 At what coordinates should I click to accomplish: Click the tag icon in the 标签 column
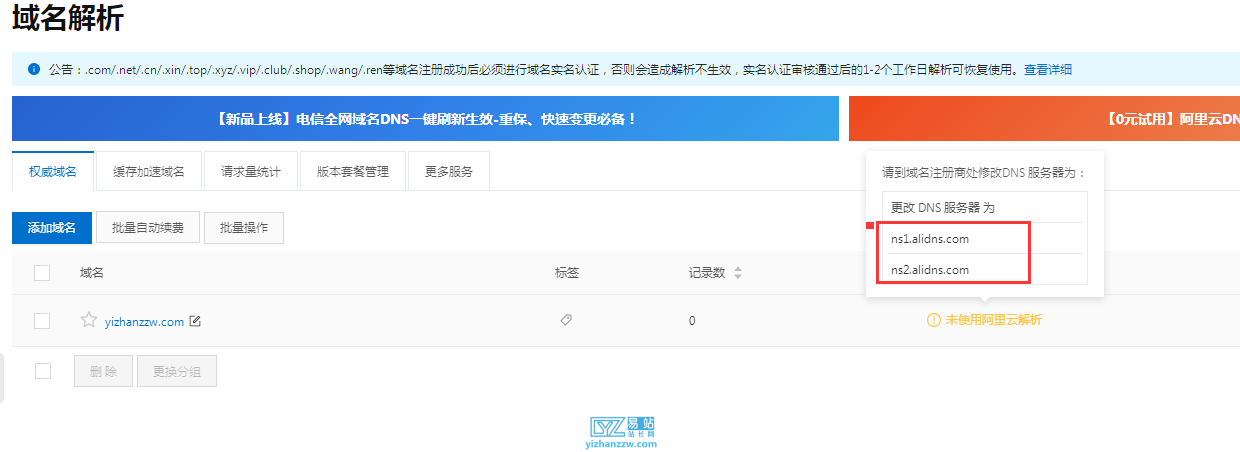tap(566, 320)
